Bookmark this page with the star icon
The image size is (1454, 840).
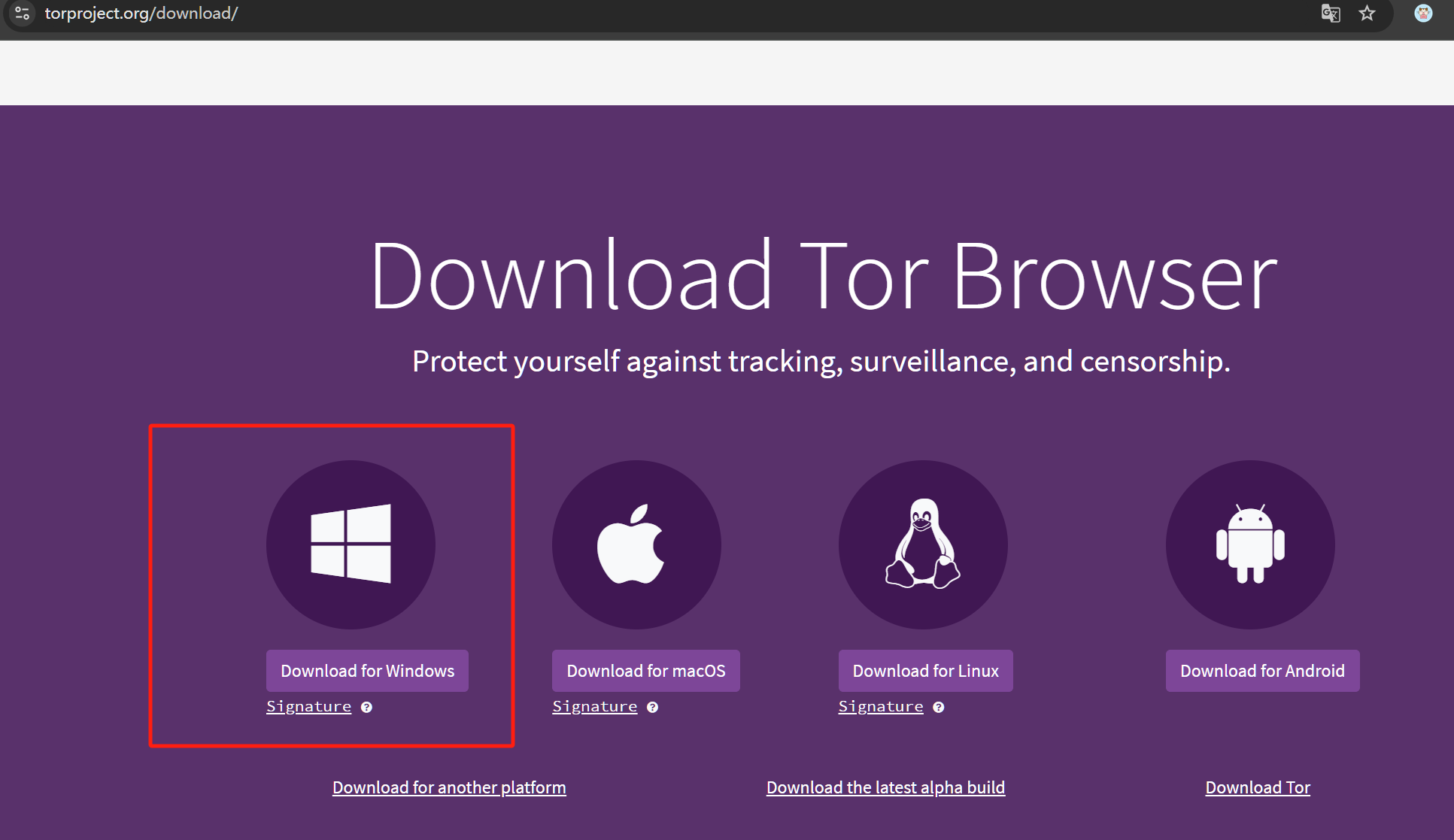point(1367,14)
